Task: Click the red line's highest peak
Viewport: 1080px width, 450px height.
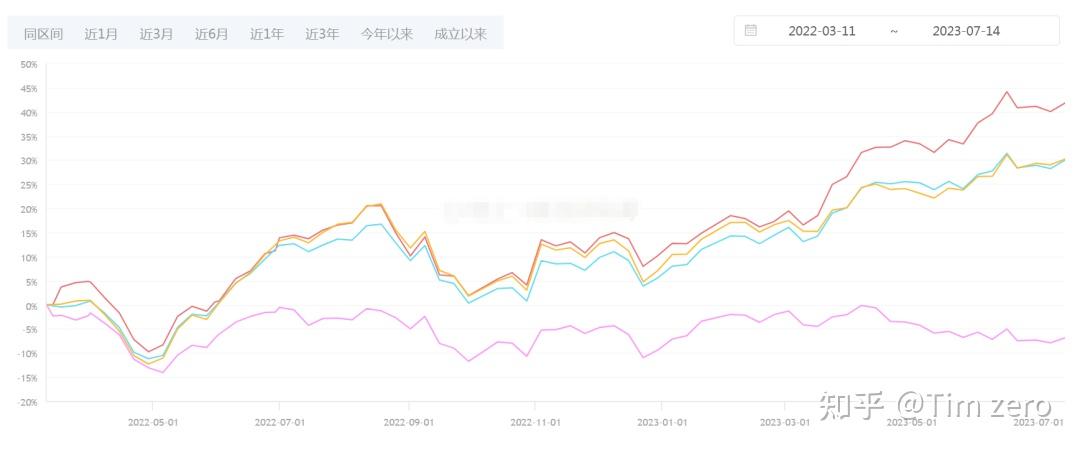Action: (1007, 92)
